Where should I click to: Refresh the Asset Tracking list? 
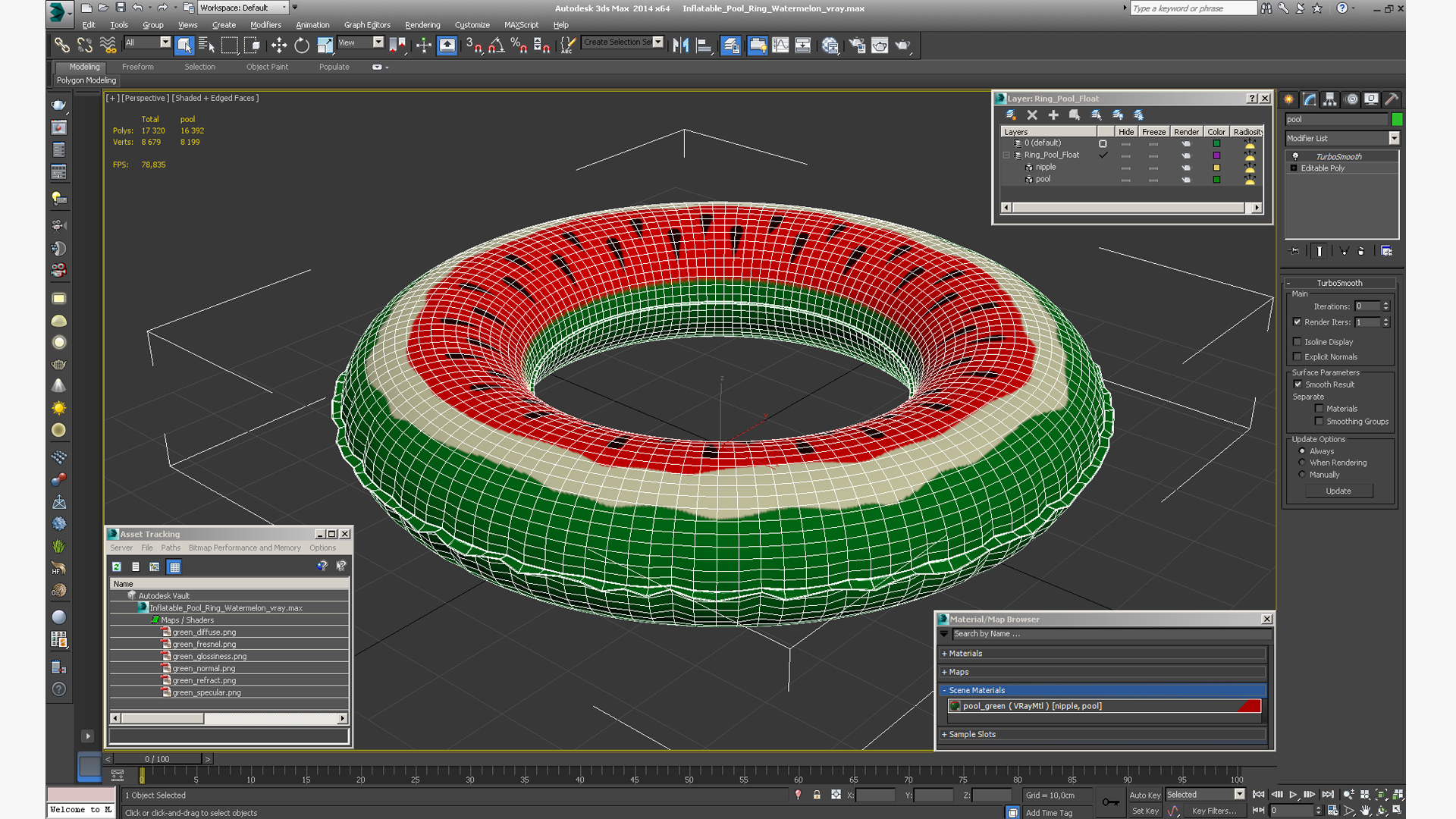click(x=117, y=566)
